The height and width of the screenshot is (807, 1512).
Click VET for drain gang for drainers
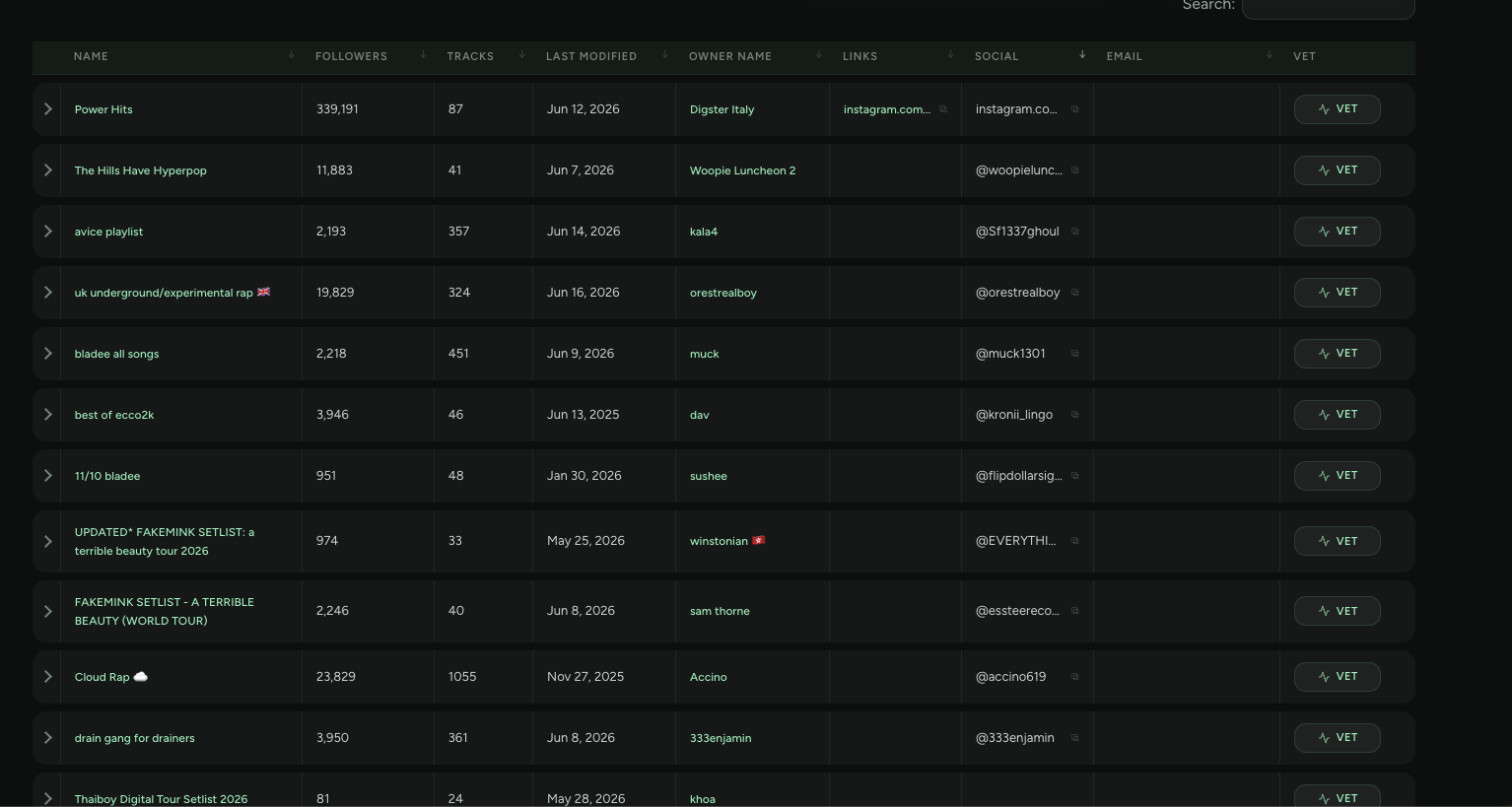click(x=1337, y=738)
